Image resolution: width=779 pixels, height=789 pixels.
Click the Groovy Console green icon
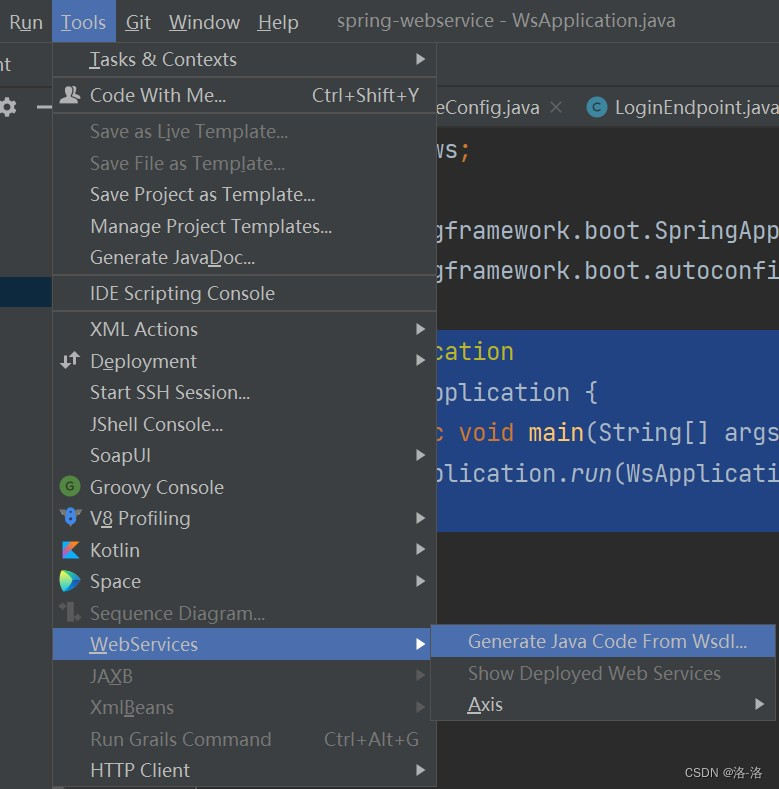click(x=70, y=486)
